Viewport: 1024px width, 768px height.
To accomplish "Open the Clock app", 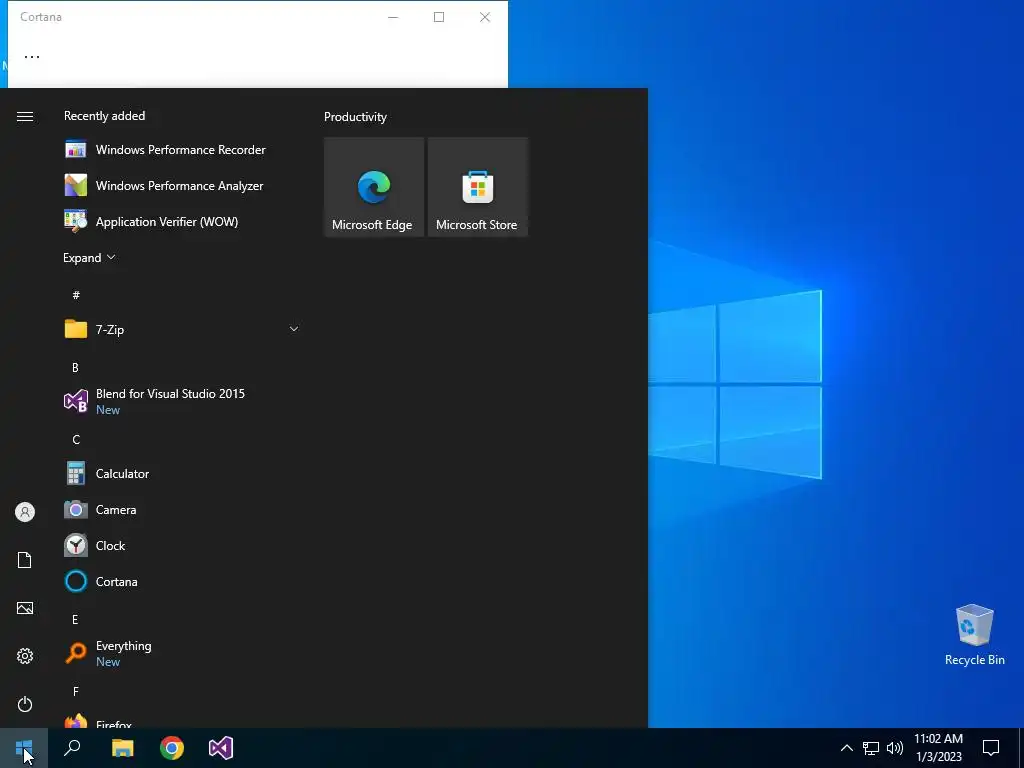I will [182, 545].
